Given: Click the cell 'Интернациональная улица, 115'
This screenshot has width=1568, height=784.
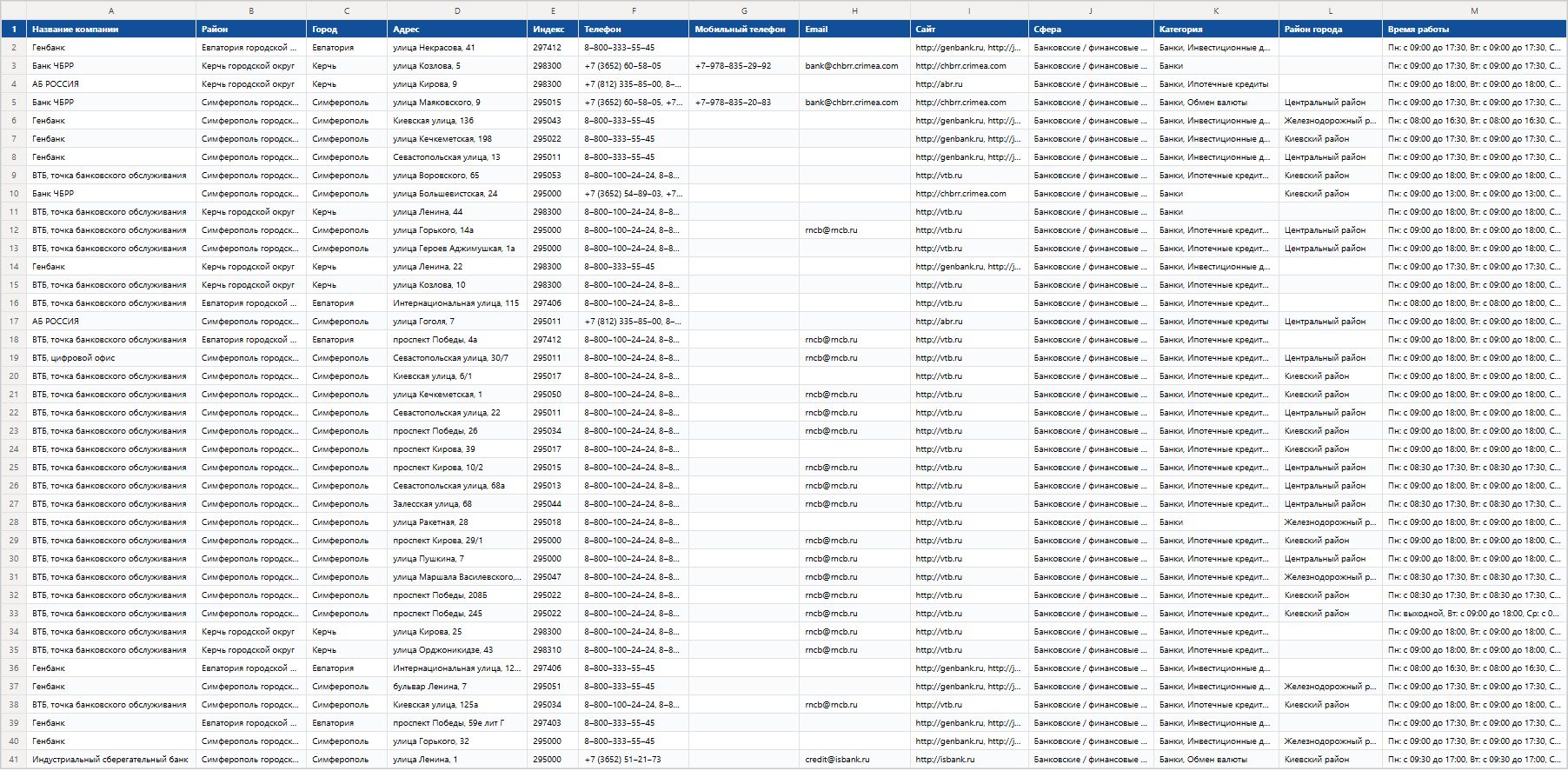Looking at the screenshot, I should coord(457,303).
